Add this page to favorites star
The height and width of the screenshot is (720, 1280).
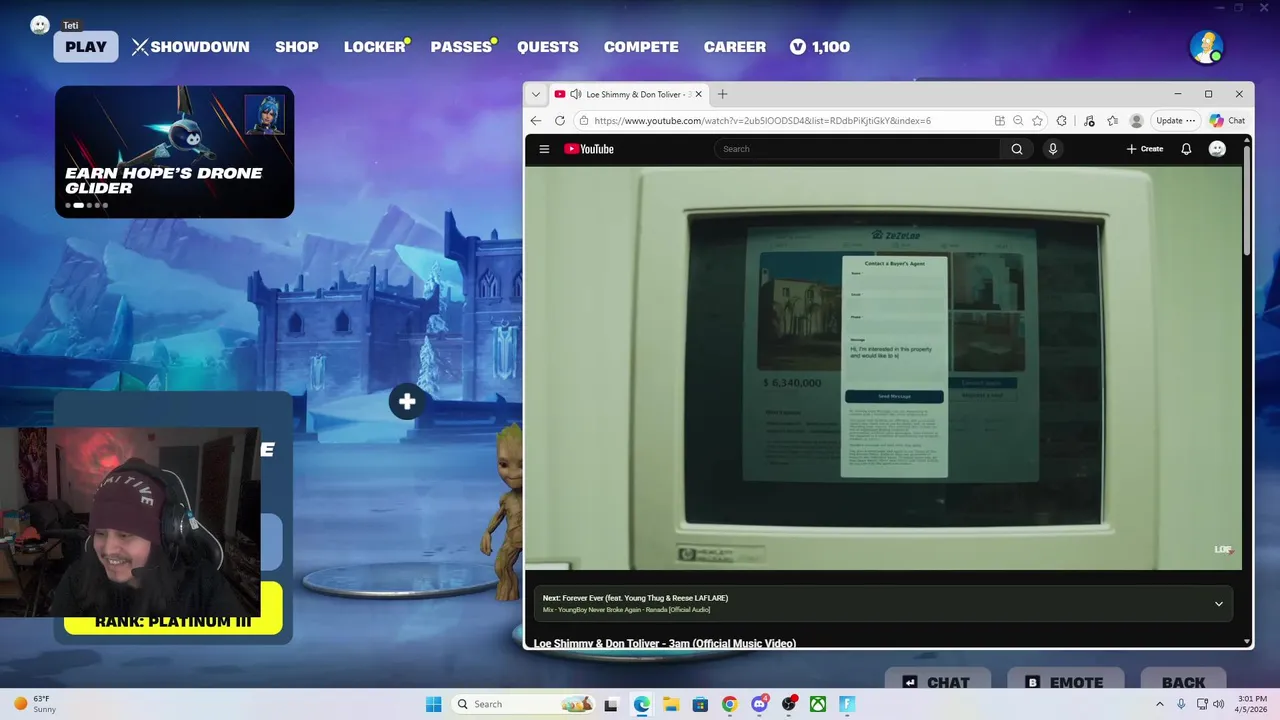point(1037,121)
